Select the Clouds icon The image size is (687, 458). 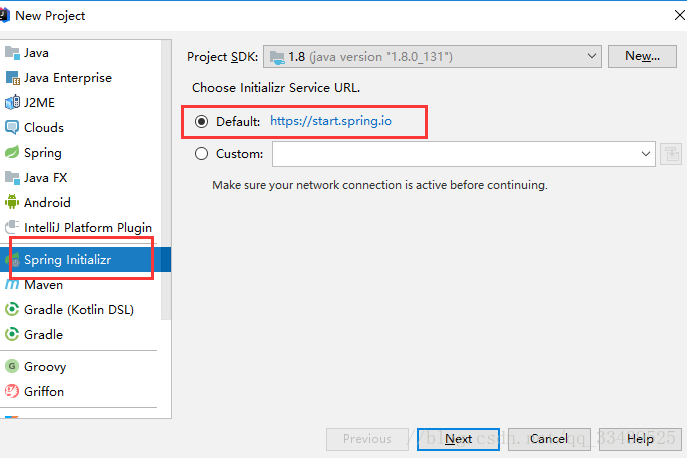12,128
